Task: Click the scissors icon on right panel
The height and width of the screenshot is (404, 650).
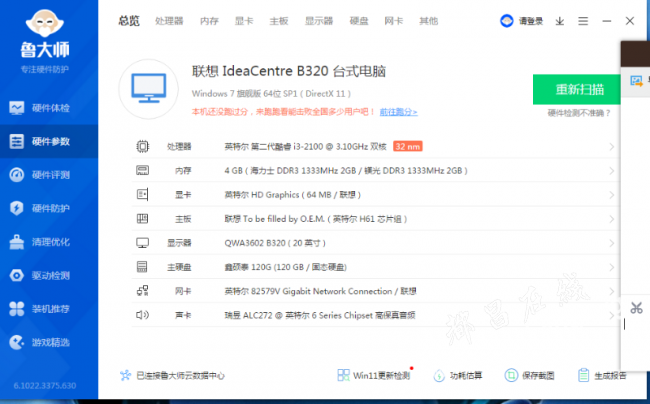Action: [636, 308]
